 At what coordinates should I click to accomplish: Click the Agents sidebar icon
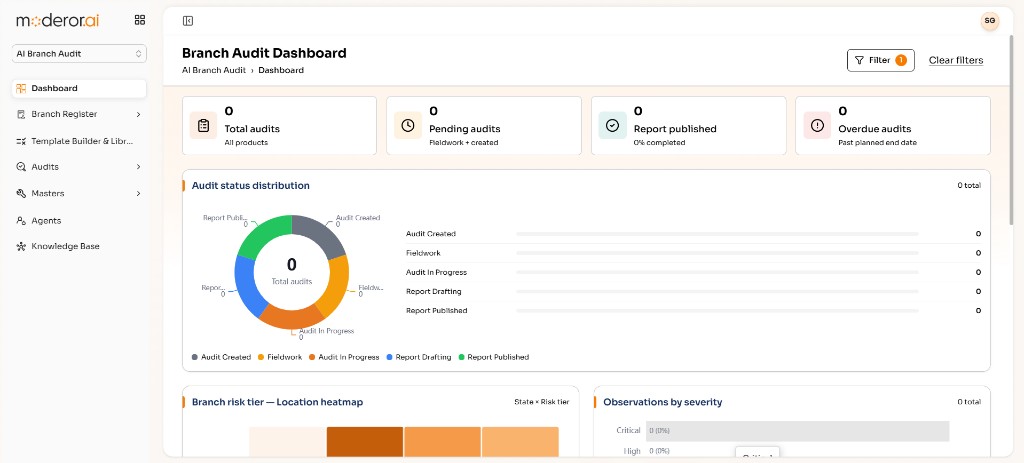point(21,221)
